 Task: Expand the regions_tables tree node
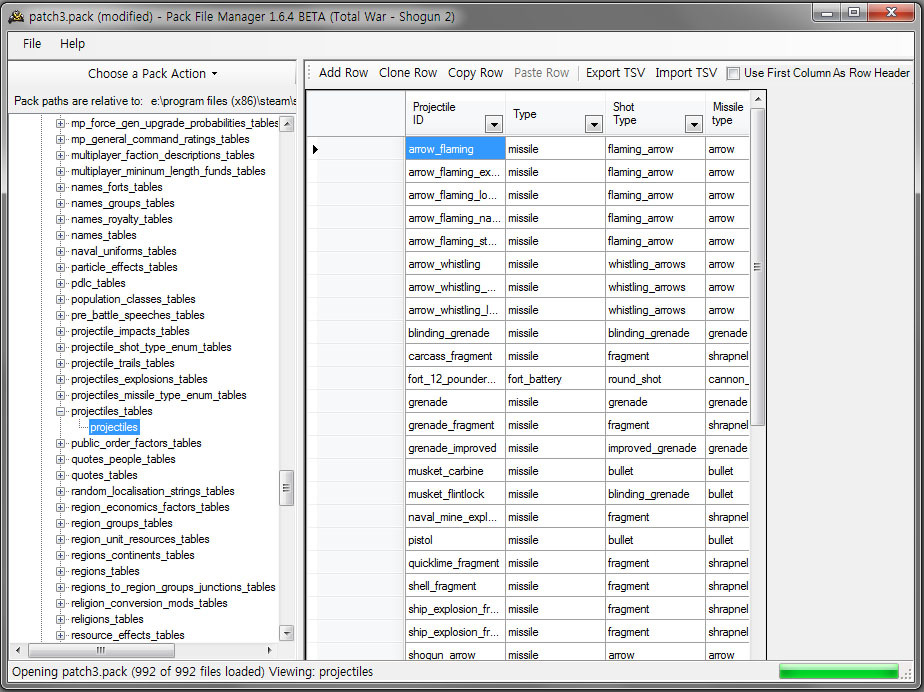tap(60, 571)
